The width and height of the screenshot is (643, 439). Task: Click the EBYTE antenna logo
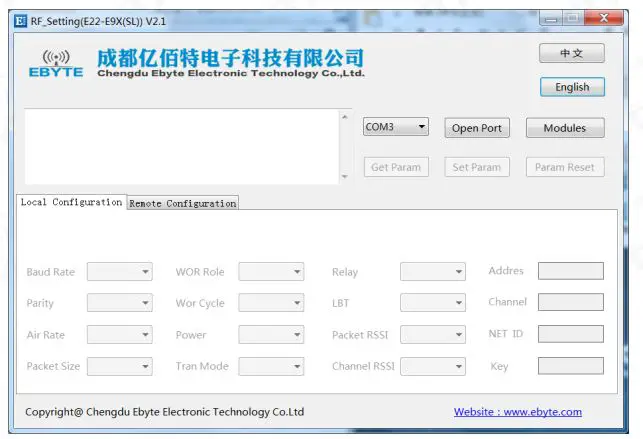56,63
